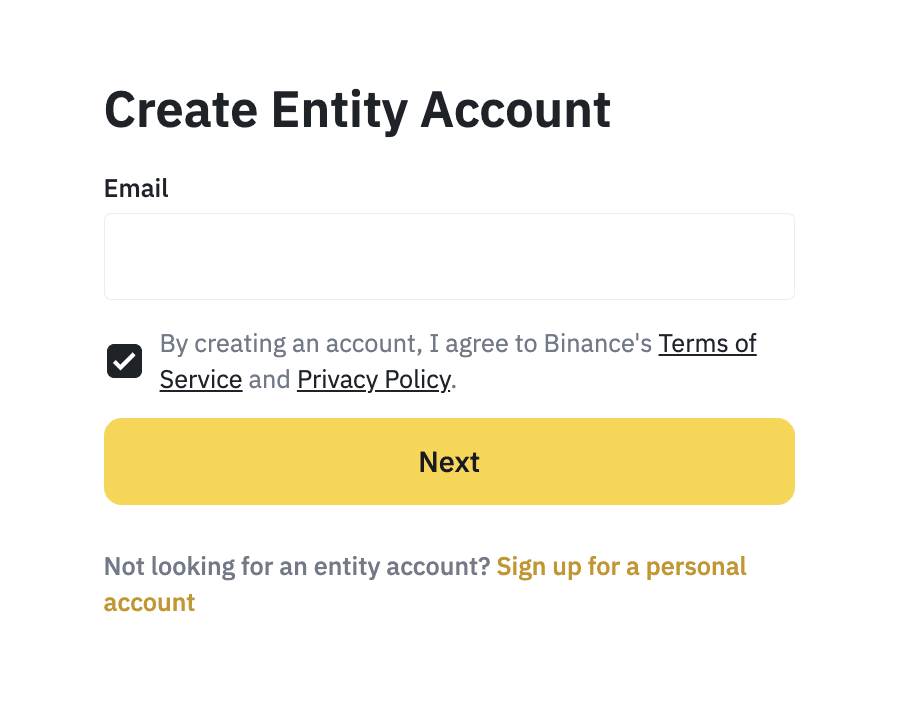Click Sign up for a personal account
This screenshot has width=922, height=712.
[x=621, y=566]
